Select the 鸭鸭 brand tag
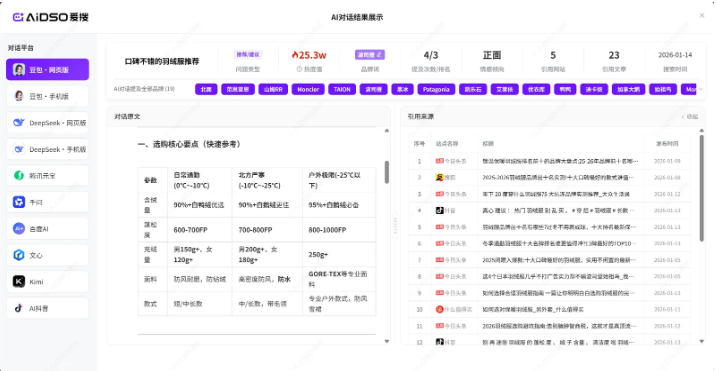The height and width of the screenshot is (371, 717). [x=565, y=89]
